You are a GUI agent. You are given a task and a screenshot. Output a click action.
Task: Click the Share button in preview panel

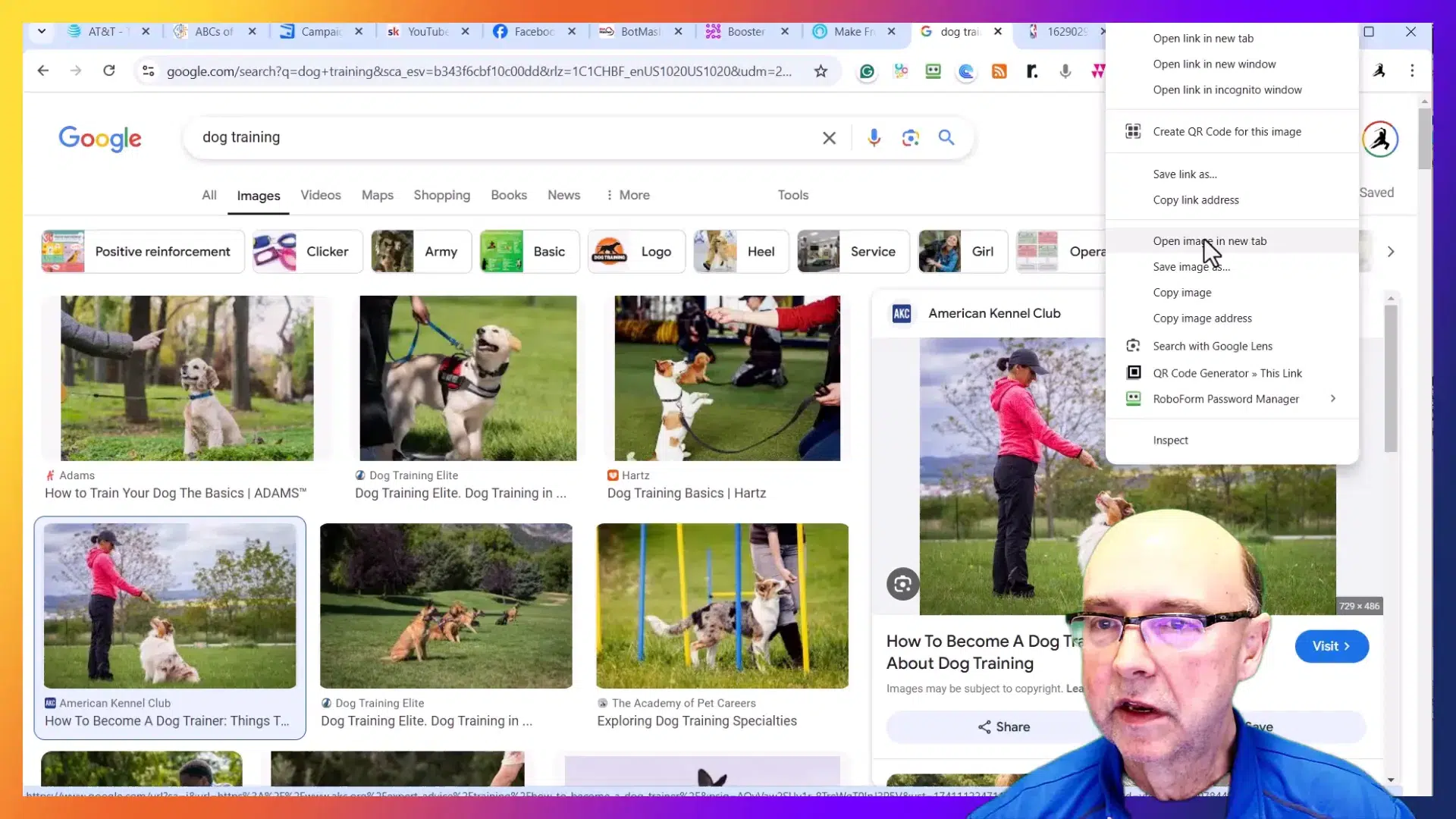[1003, 727]
